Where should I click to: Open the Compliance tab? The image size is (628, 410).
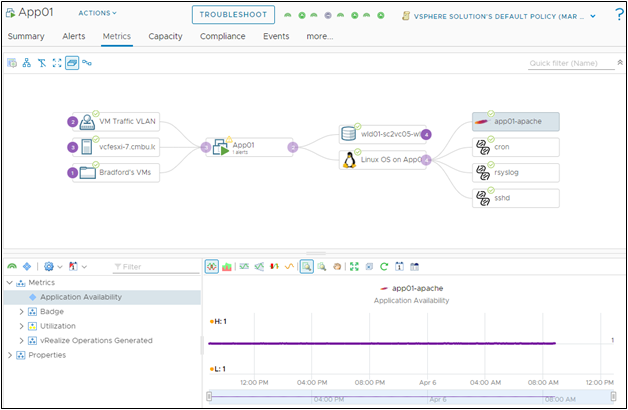pyautogui.click(x=223, y=36)
